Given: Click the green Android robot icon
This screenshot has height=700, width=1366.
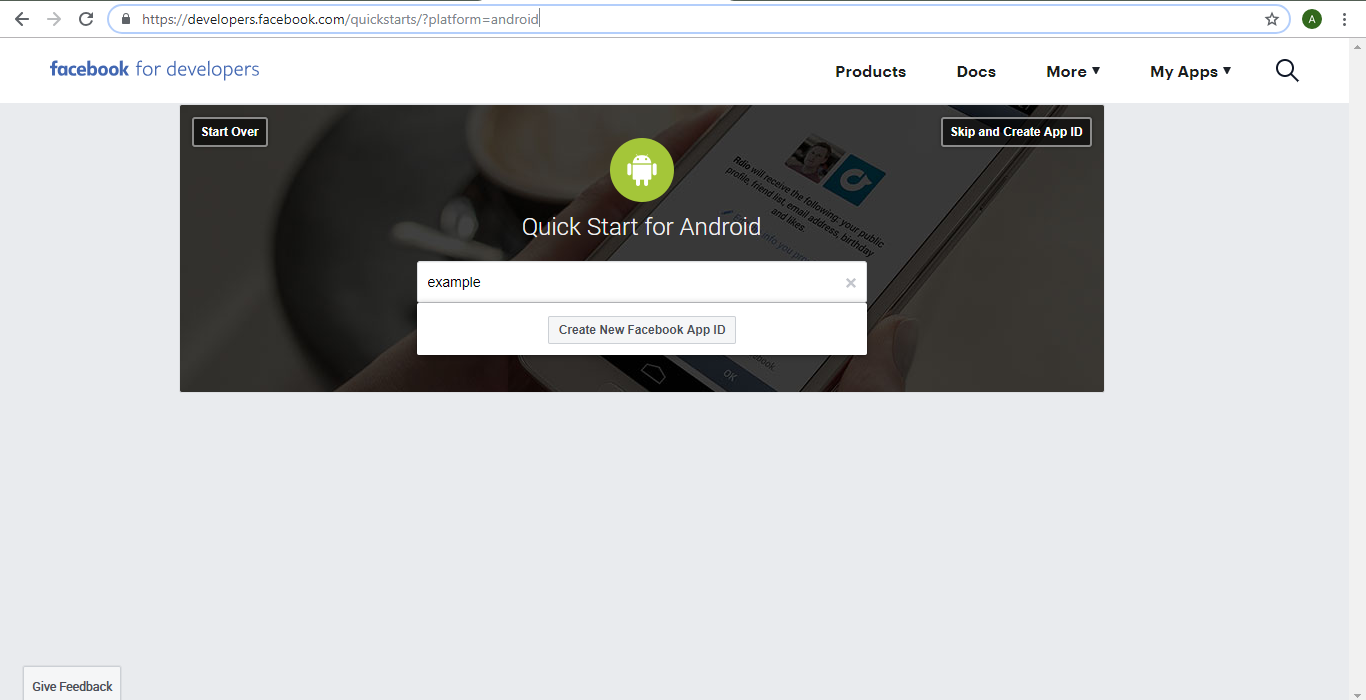Looking at the screenshot, I should point(642,170).
